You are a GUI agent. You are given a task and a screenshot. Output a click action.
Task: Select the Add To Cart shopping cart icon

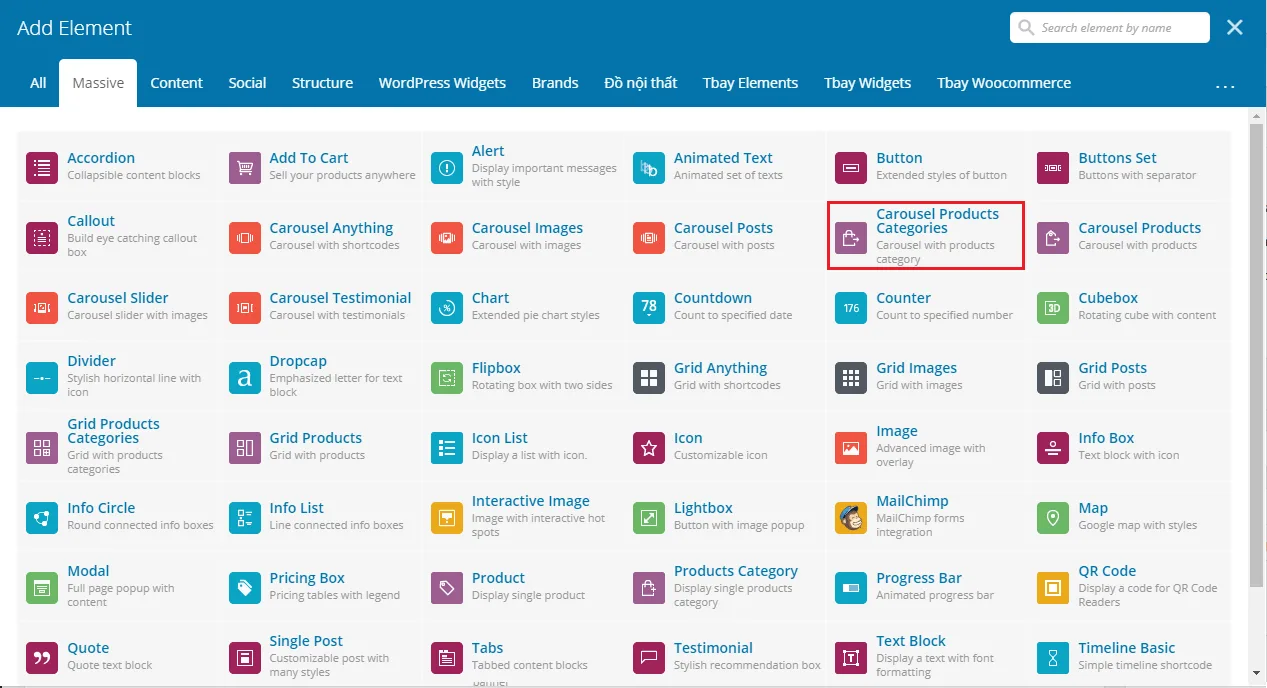[244, 168]
